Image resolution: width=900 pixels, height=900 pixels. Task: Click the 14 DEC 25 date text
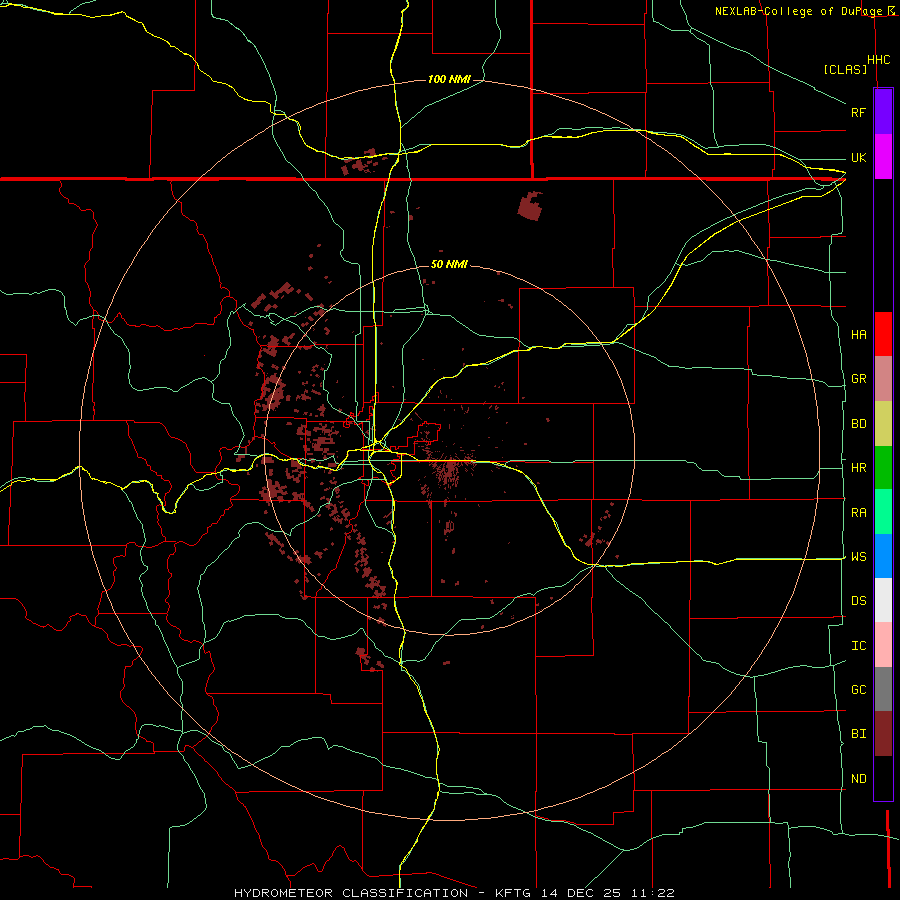pyautogui.click(x=581, y=893)
